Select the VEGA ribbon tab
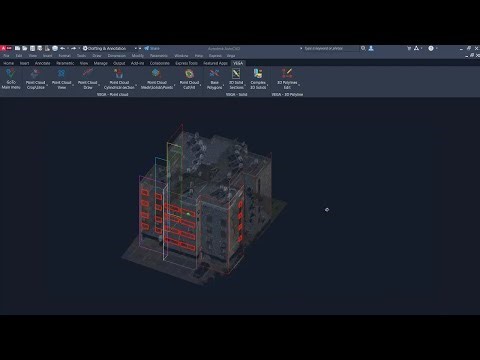 pos(238,63)
